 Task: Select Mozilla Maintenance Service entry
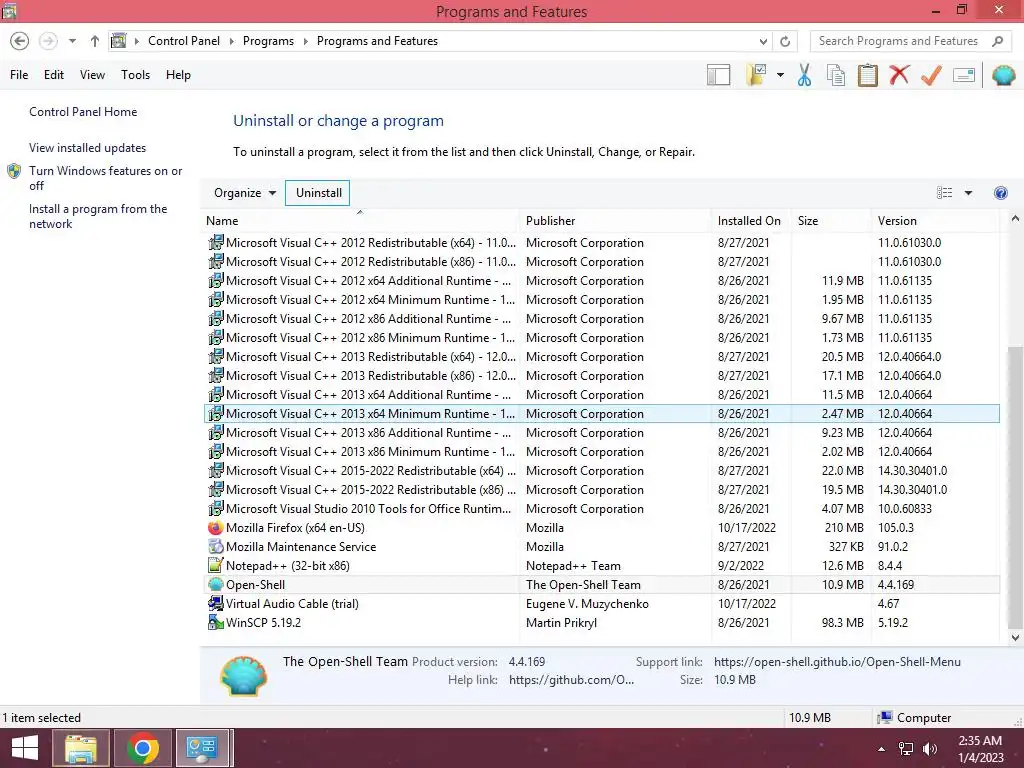point(601,547)
